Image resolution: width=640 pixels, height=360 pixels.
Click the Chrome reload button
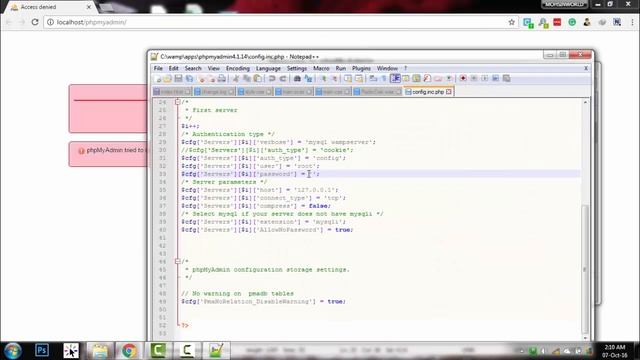(35, 22)
